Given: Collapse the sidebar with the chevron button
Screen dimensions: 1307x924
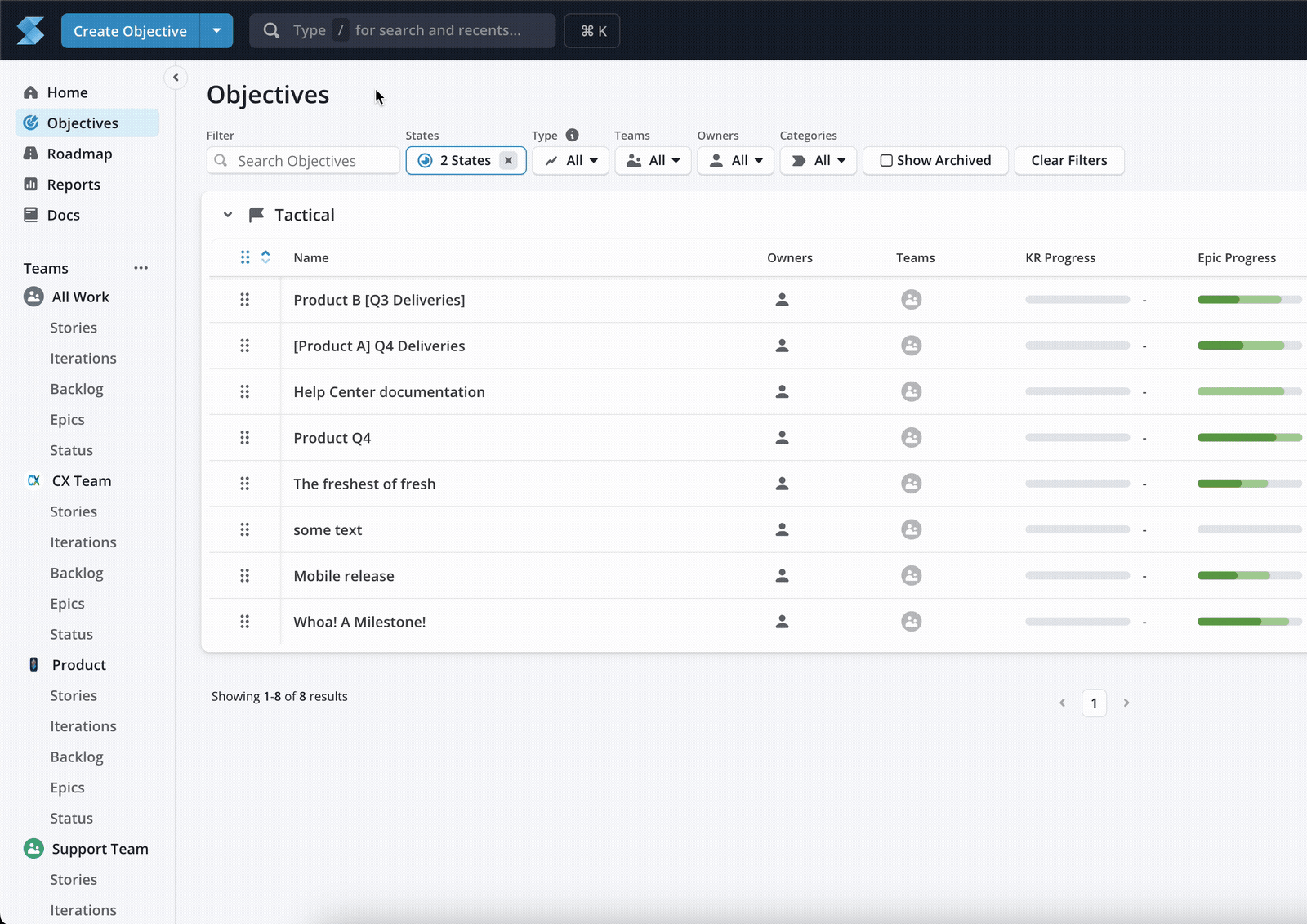Looking at the screenshot, I should coord(176,78).
